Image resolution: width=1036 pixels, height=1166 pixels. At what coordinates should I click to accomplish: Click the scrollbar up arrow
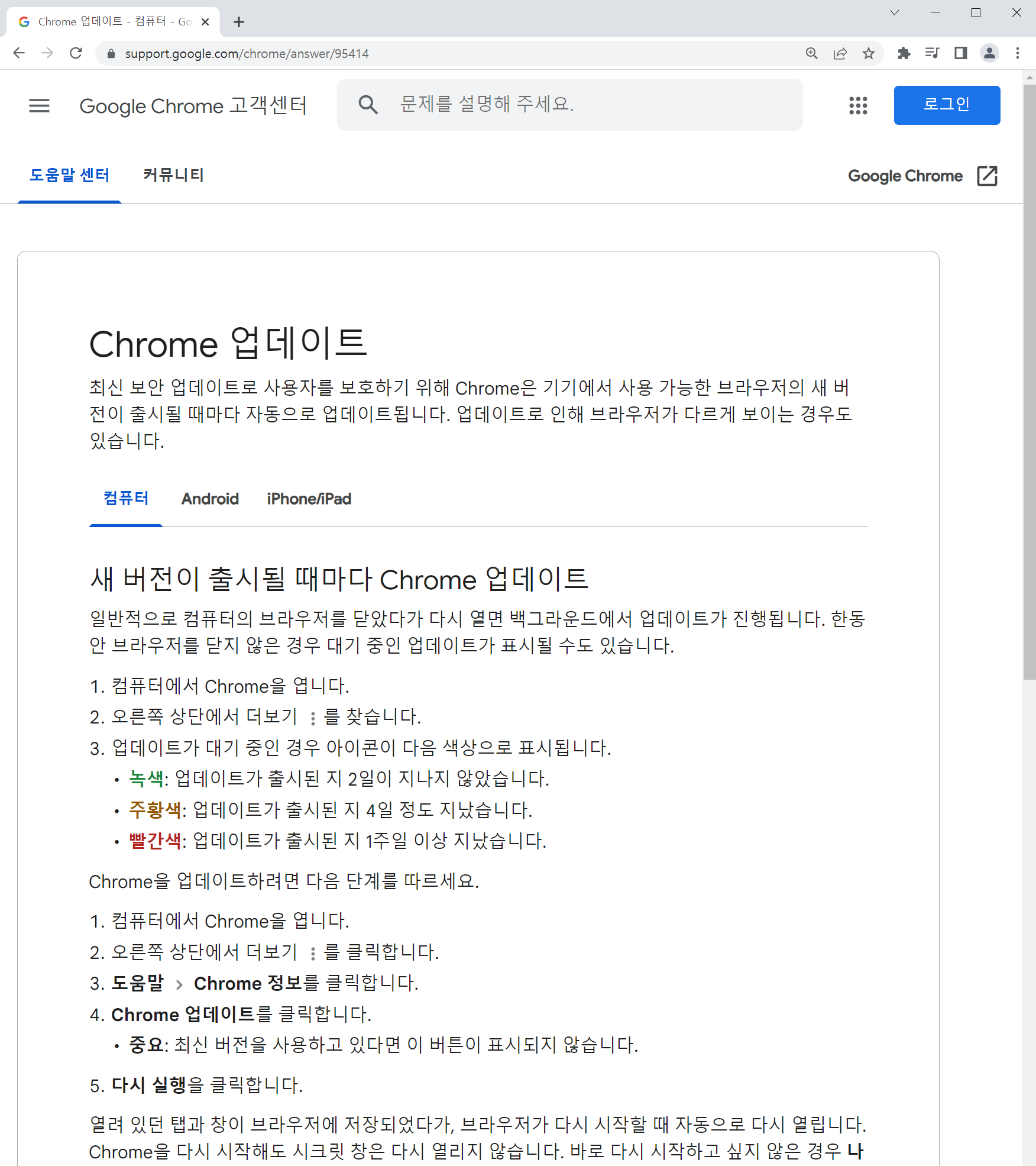coord(1029,77)
